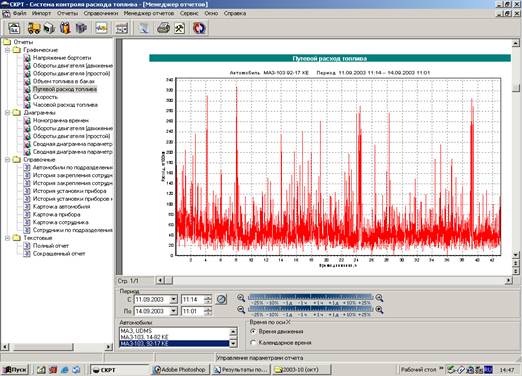Open Сокращенный отчет text report
522x376 pixels.
(x=59, y=254)
